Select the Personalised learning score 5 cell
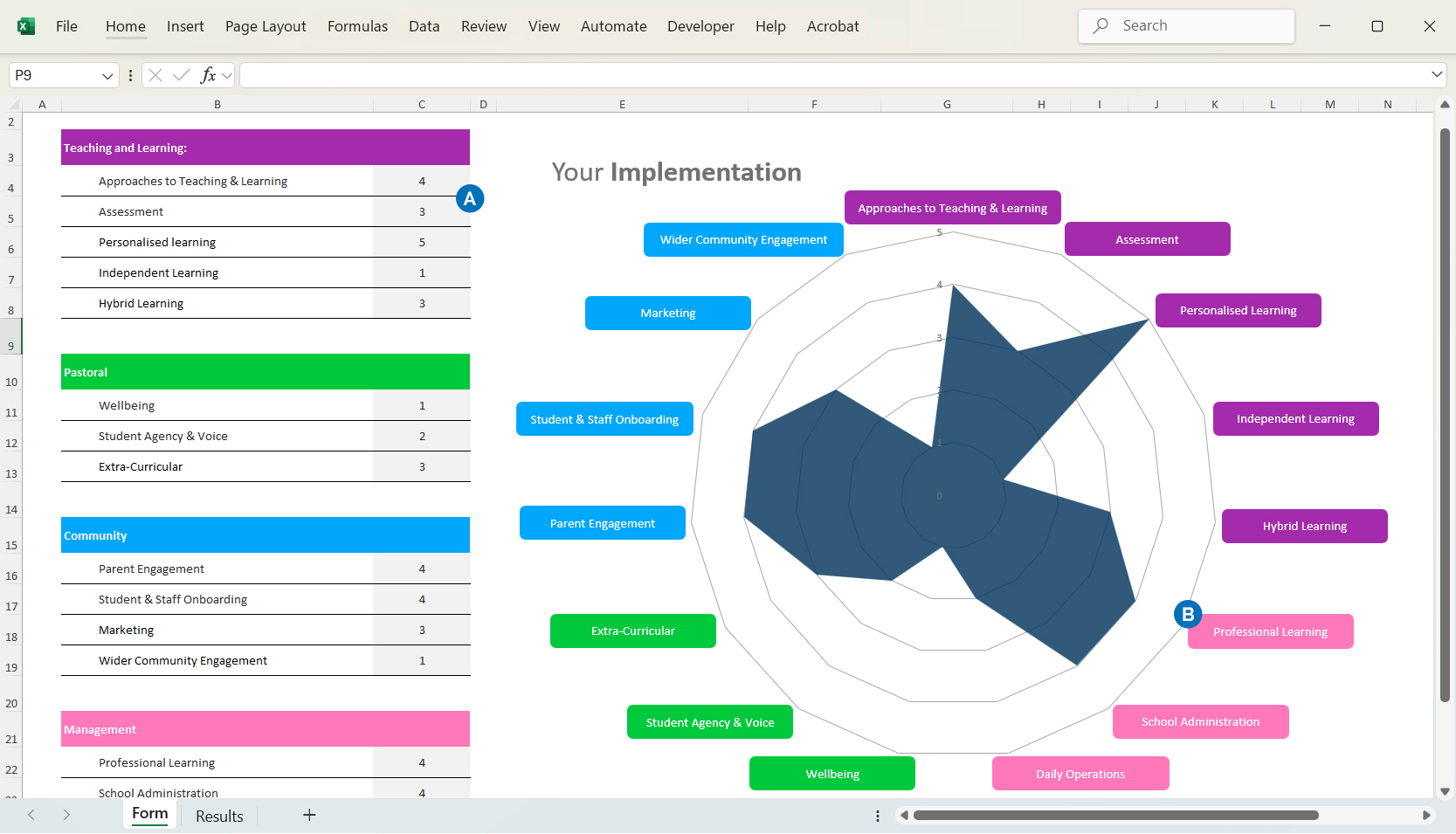Screen dimensions: 1456x834 (x=422, y=242)
